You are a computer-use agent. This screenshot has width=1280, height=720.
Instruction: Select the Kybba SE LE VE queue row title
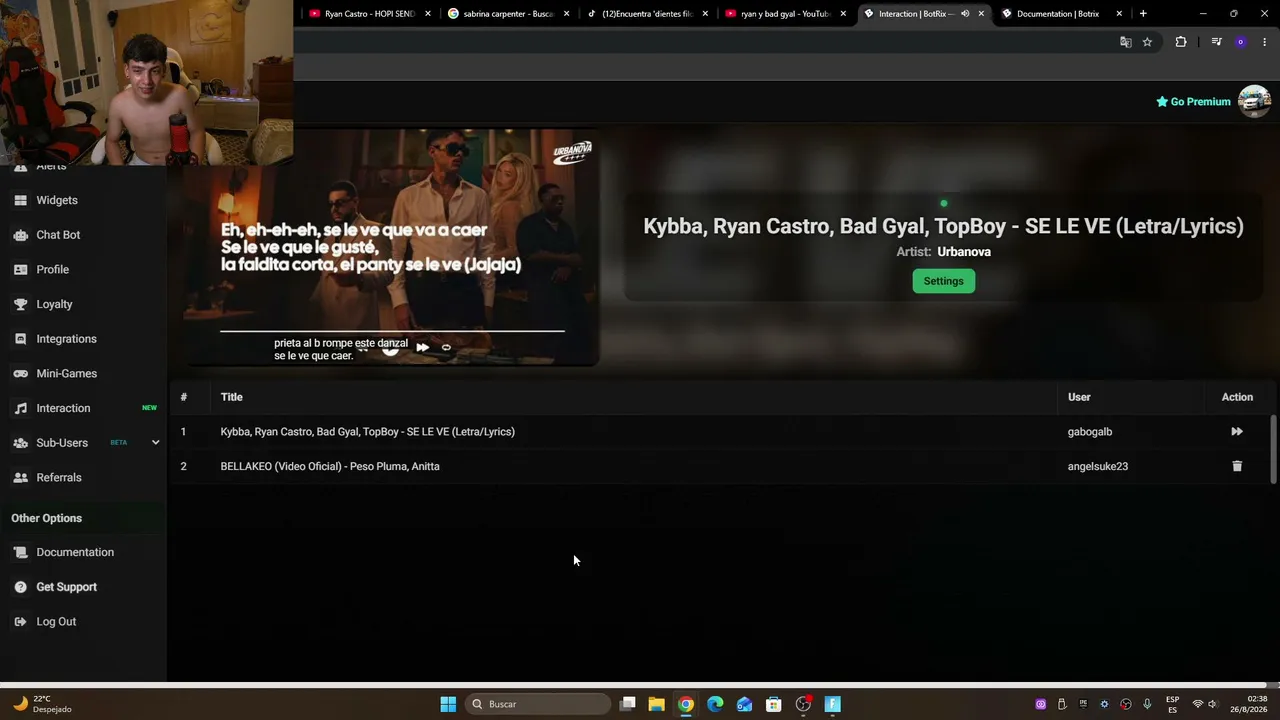pos(368,432)
